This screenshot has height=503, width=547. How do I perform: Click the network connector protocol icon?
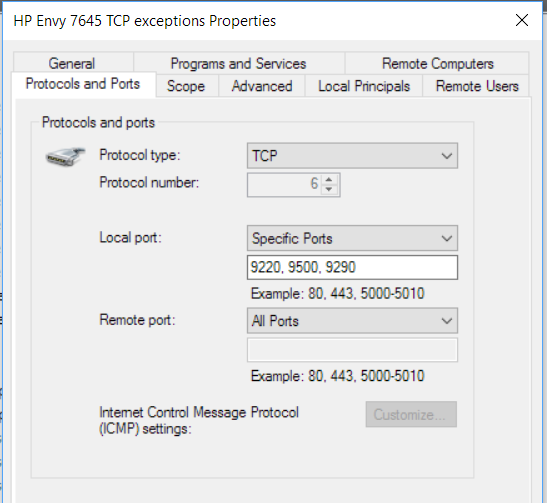click(x=66, y=156)
